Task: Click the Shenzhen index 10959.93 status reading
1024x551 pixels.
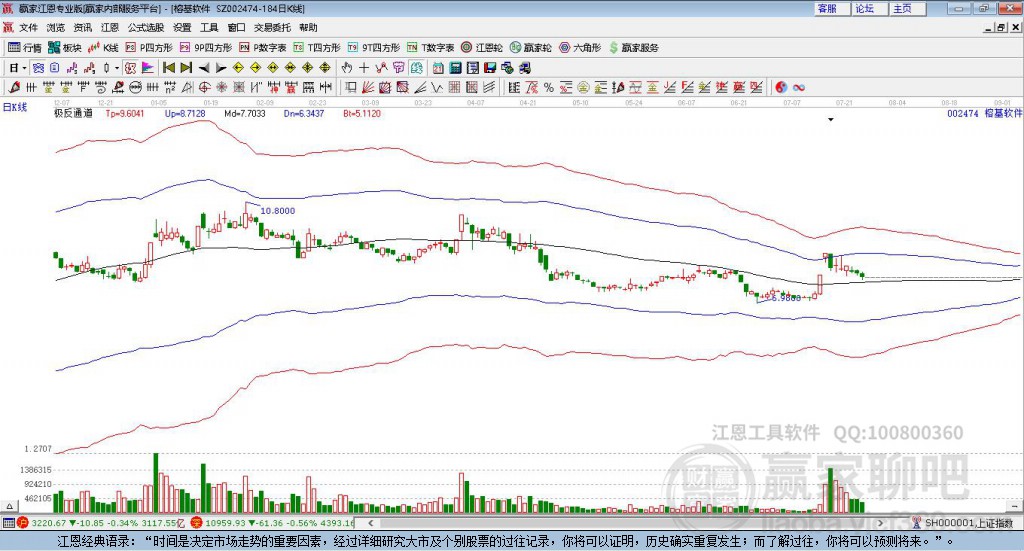Action: coord(225,523)
